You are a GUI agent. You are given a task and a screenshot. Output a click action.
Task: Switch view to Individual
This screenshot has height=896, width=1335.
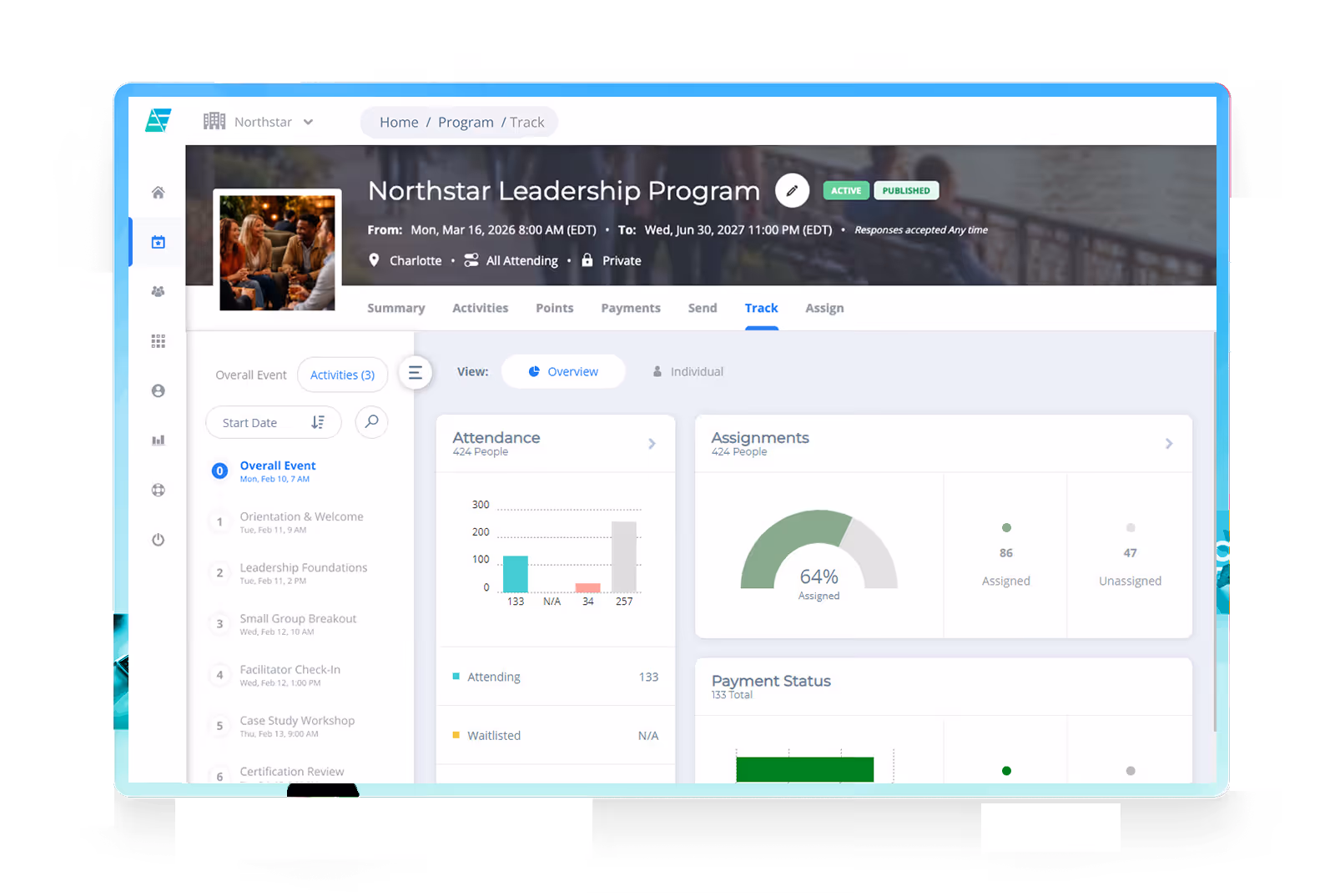click(x=688, y=371)
